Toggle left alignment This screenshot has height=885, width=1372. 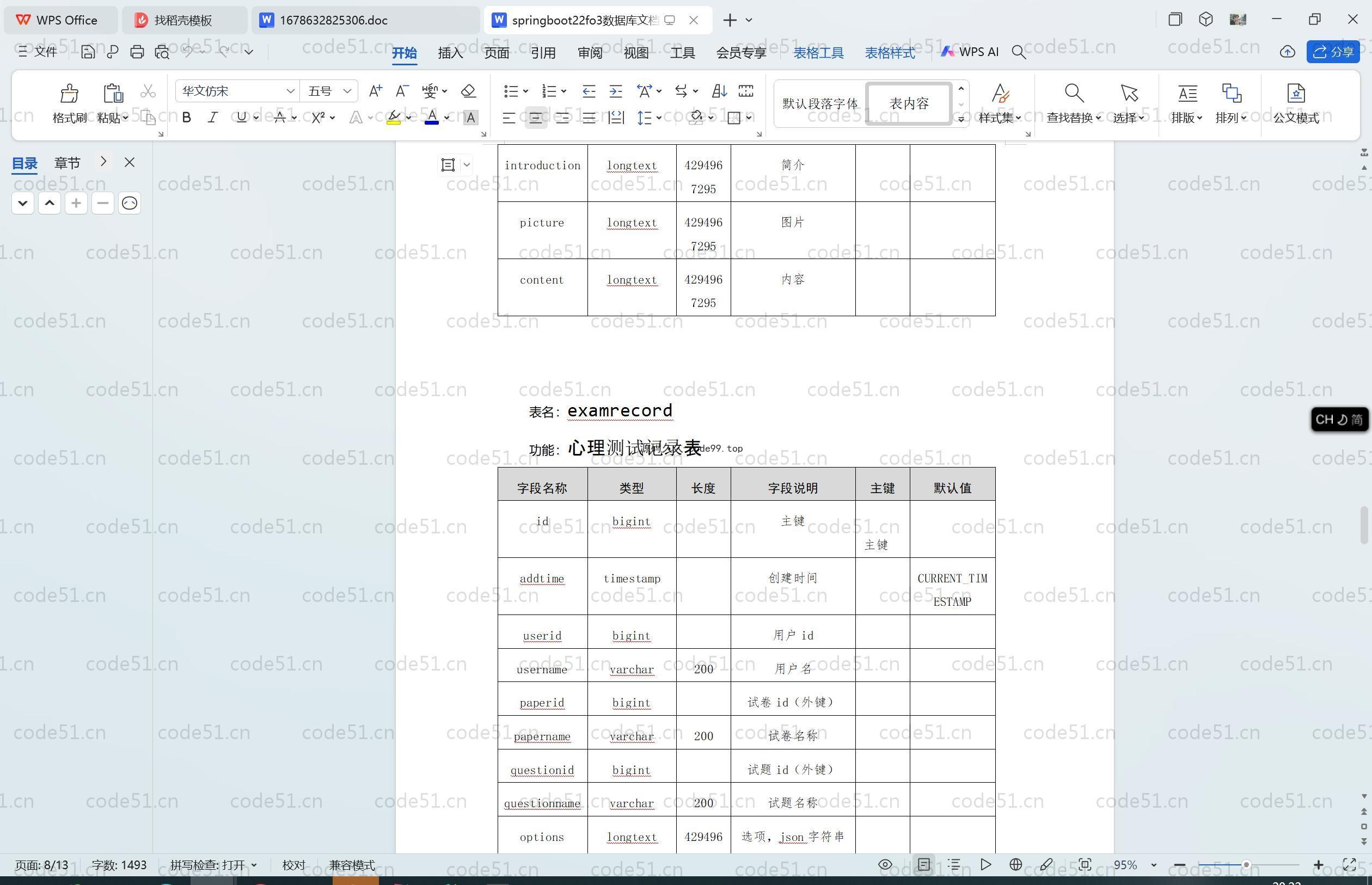coord(509,118)
